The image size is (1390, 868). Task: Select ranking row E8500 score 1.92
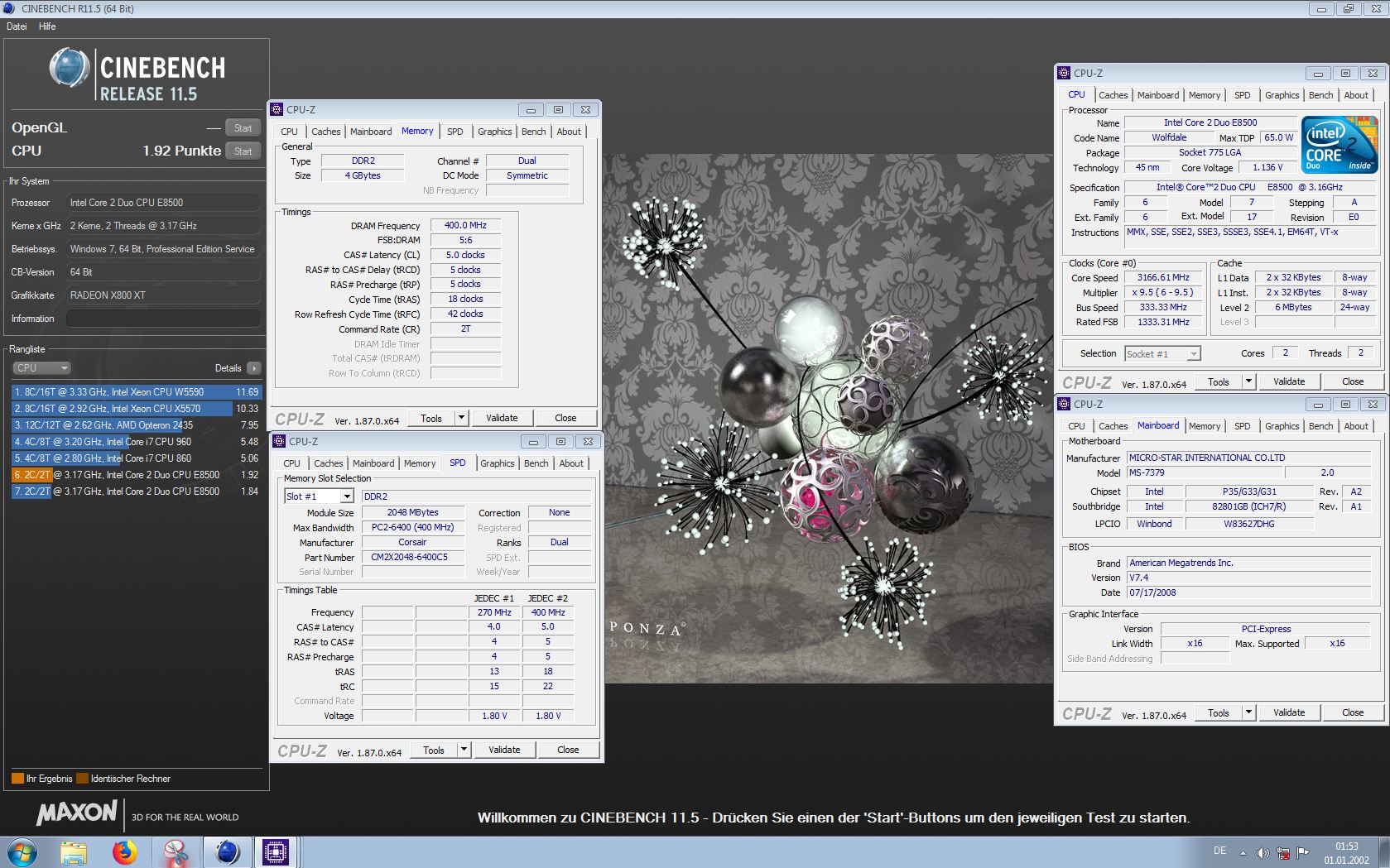point(136,475)
